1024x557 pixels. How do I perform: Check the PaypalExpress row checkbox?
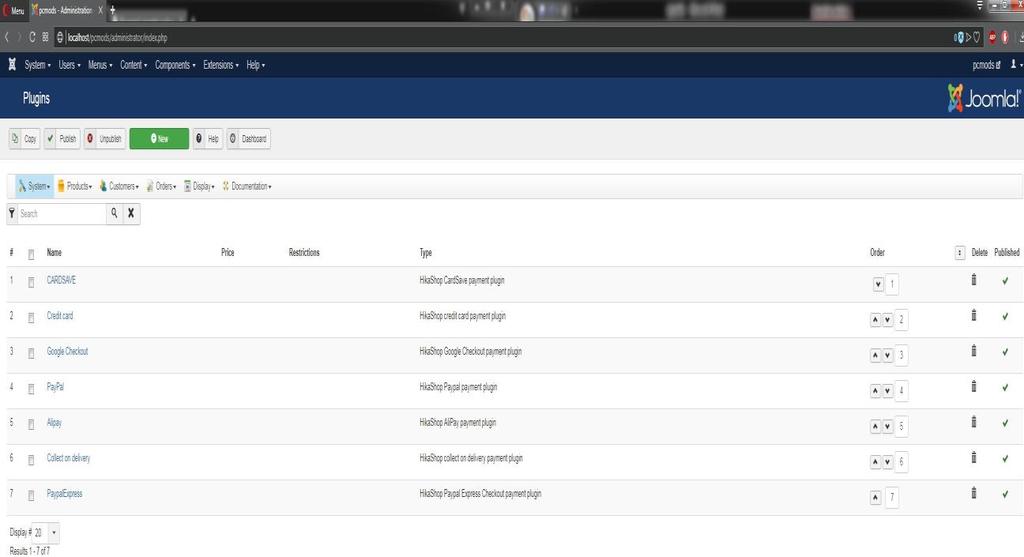coord(31,496)
